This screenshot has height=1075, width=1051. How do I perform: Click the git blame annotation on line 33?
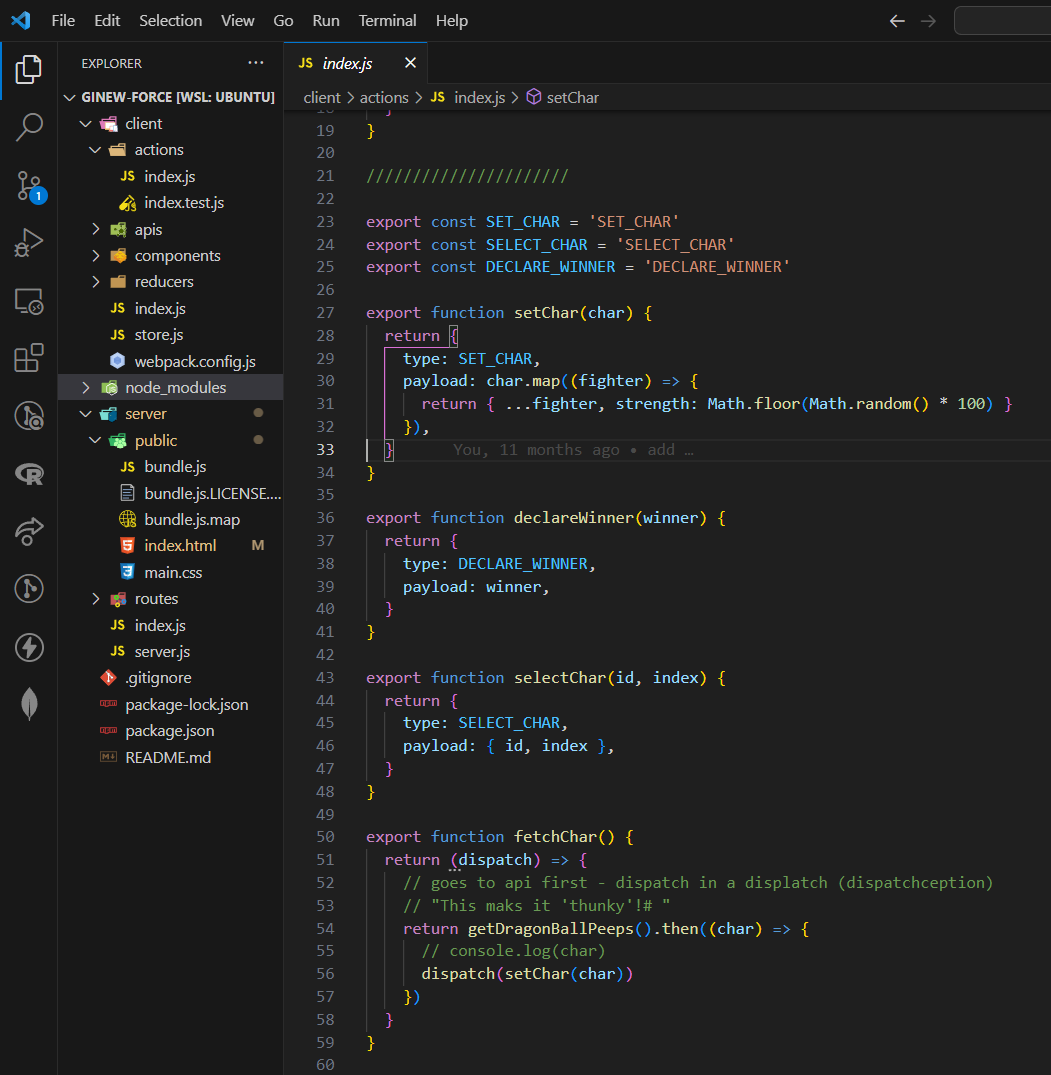click(x=573, y=450)
